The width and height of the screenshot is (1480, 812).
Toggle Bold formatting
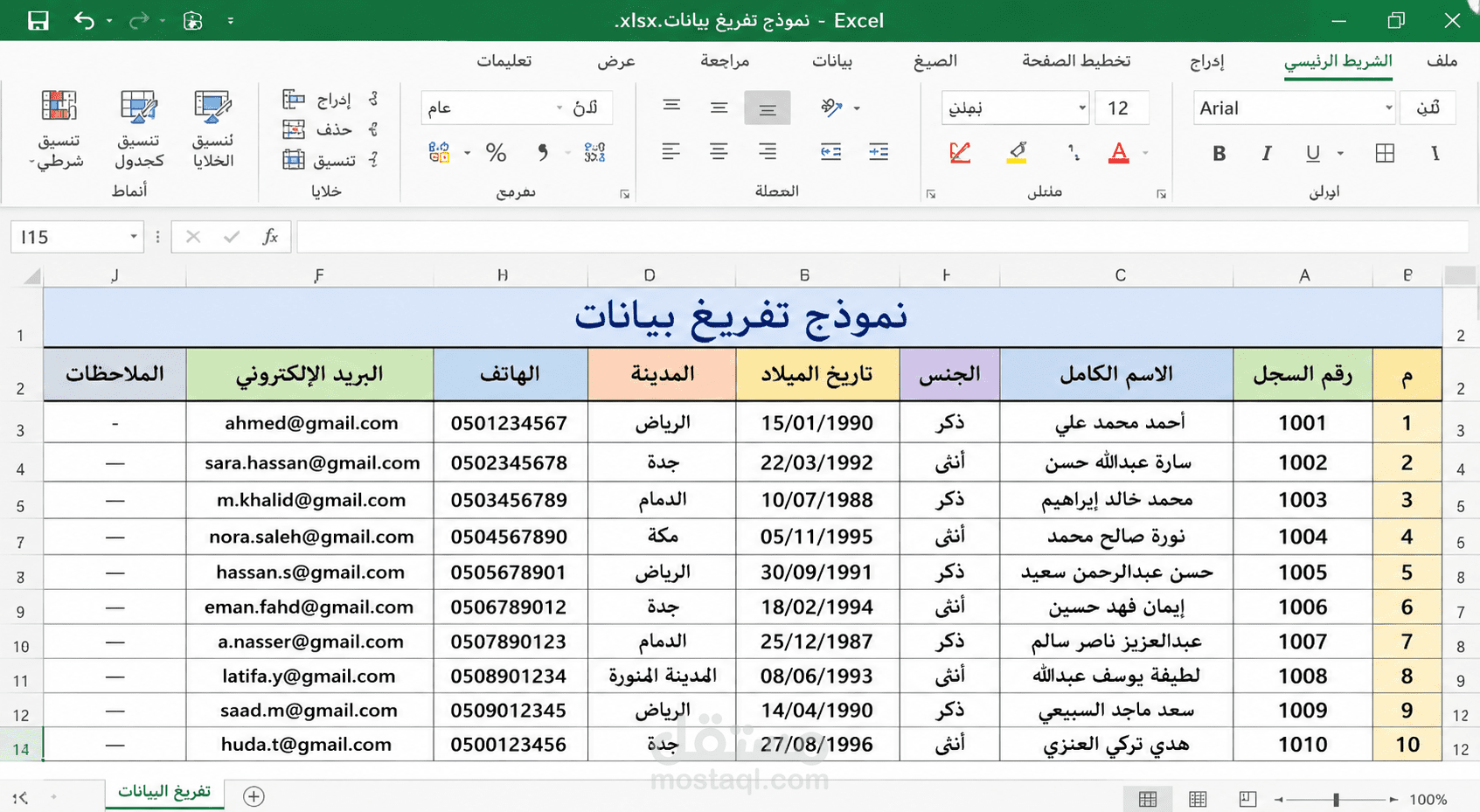pos(1219,154)
